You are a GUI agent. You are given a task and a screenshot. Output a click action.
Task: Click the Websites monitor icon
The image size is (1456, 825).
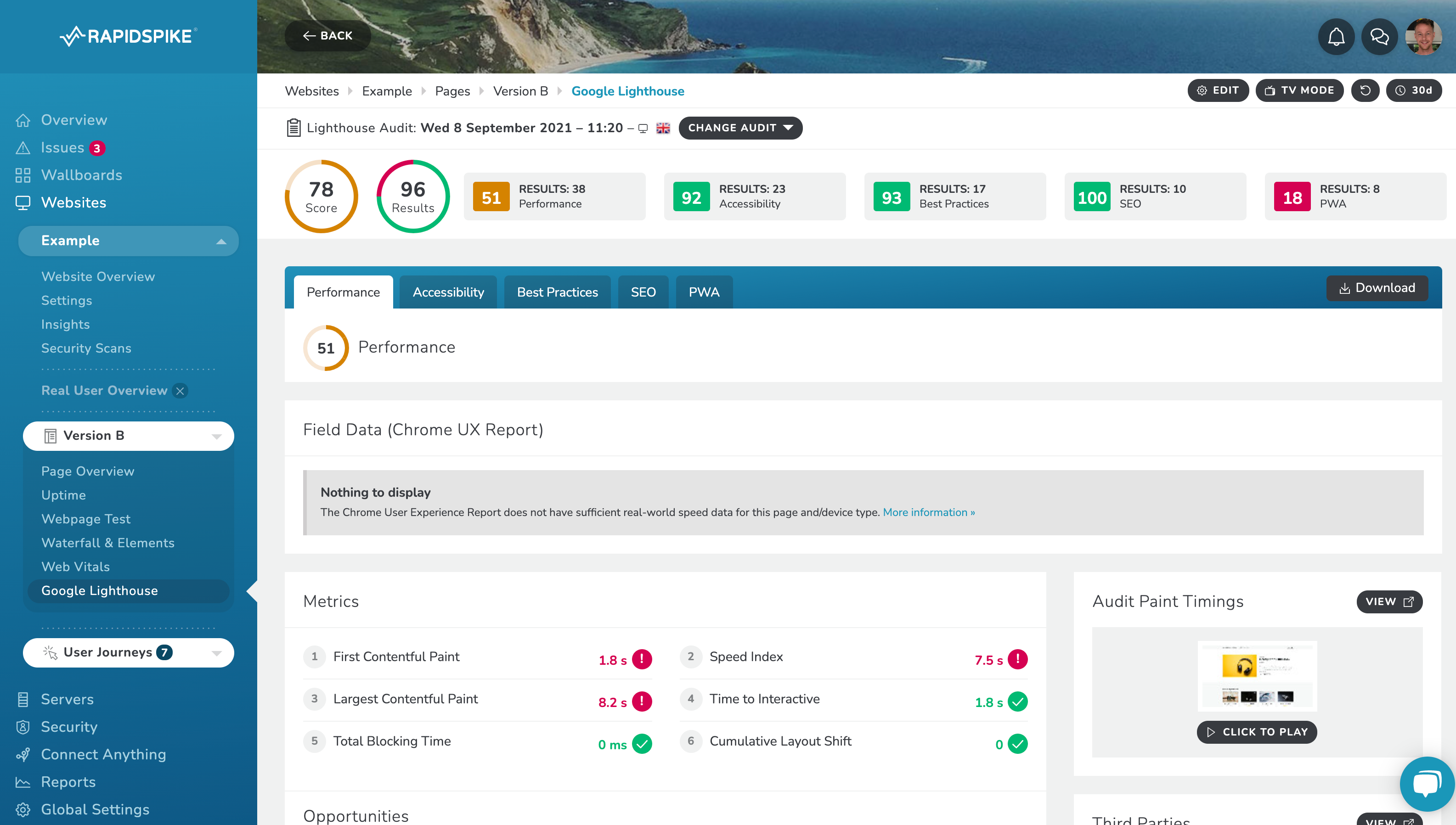[23, 203]
